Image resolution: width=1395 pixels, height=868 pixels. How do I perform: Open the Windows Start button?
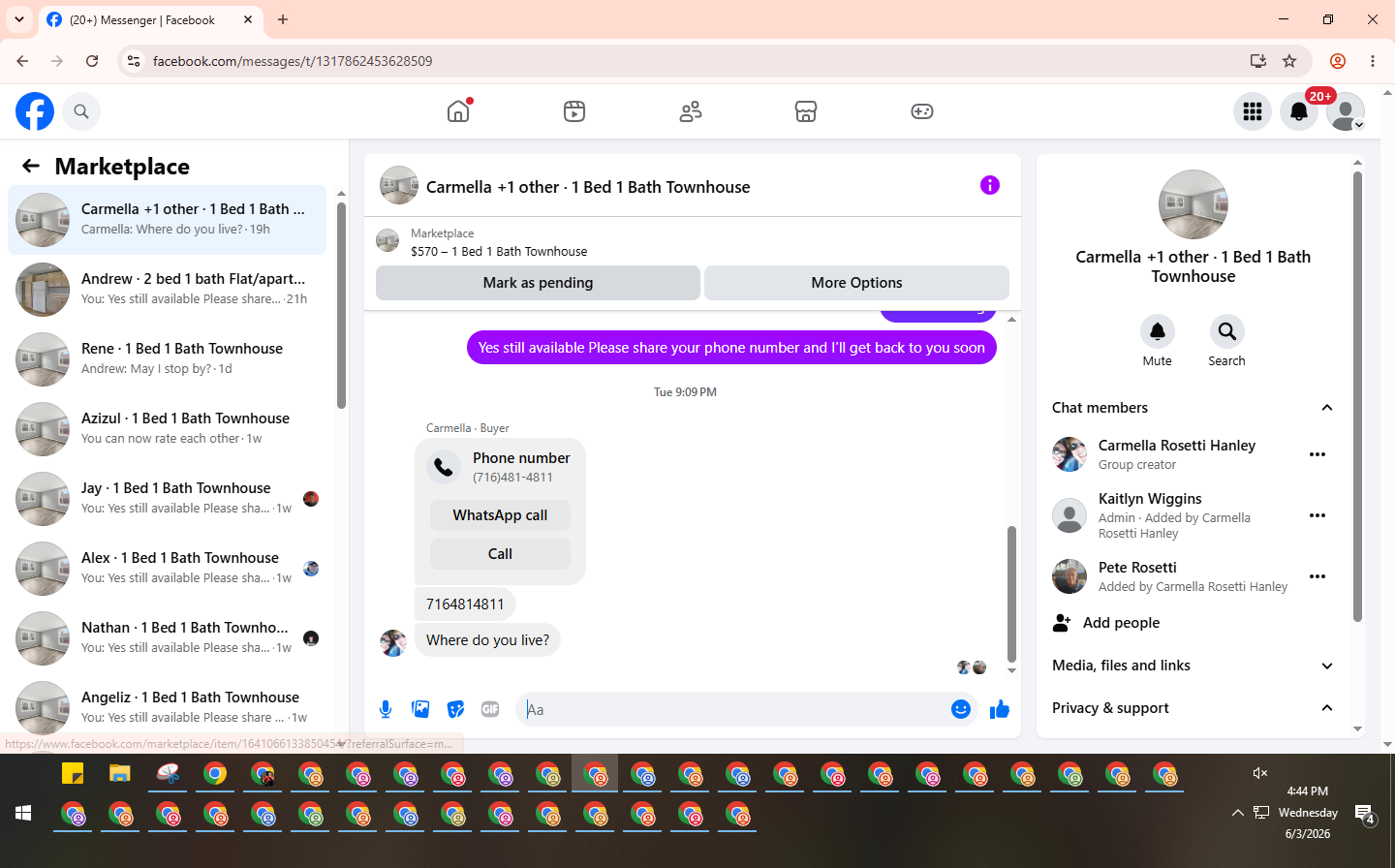pyautogui.click(x=23, y=813)
